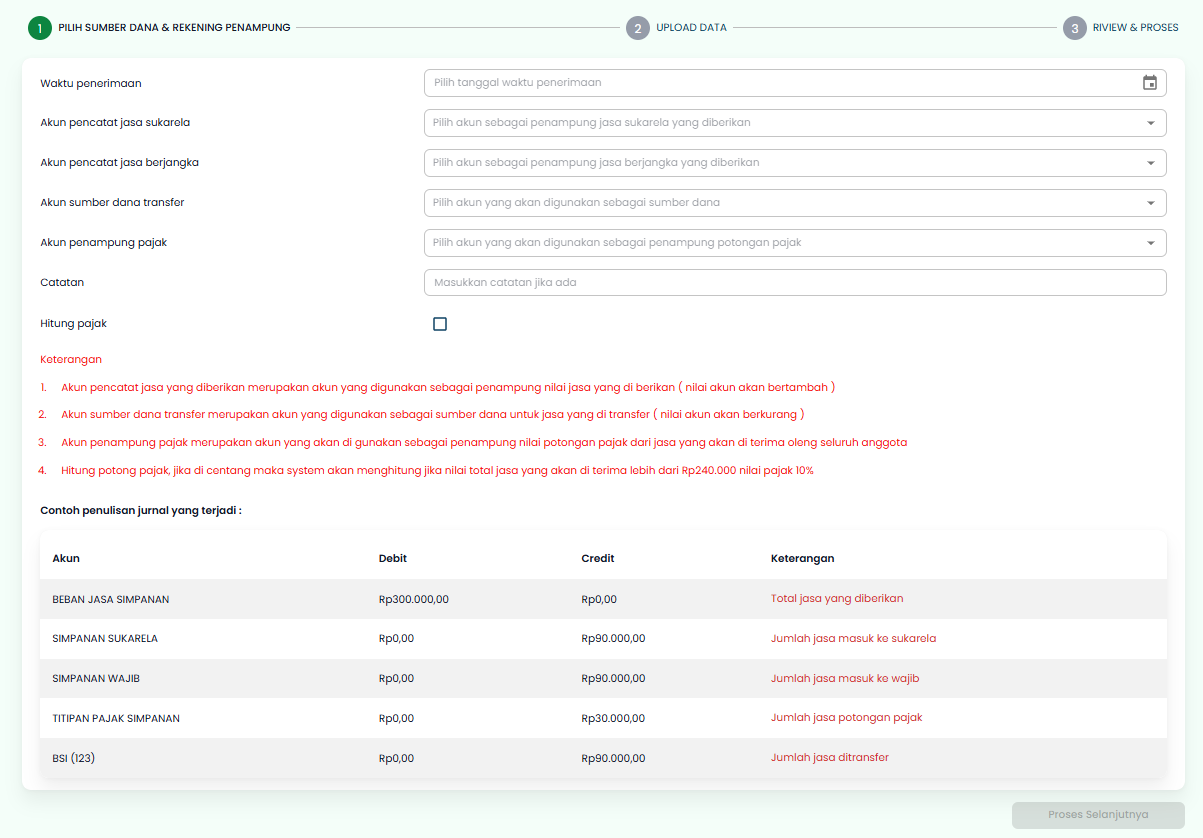The height and width of the screenshot is (838, 1203).
Task: Click the BEBAN JASA SIMPANAN table row
Action: pyautogui.click(x=110, y=600)
